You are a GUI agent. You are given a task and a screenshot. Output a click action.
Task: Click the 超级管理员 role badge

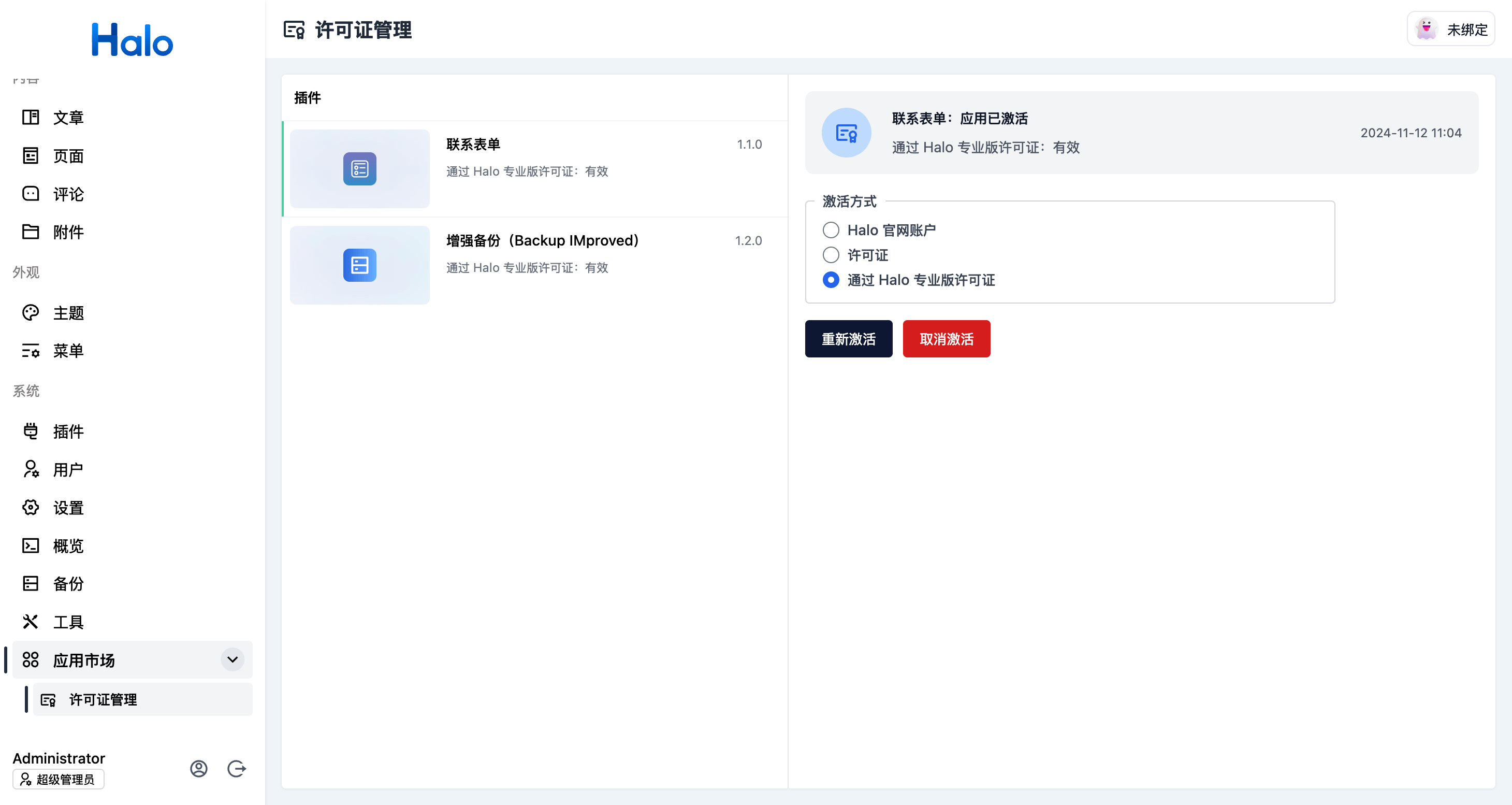[58, 779]
